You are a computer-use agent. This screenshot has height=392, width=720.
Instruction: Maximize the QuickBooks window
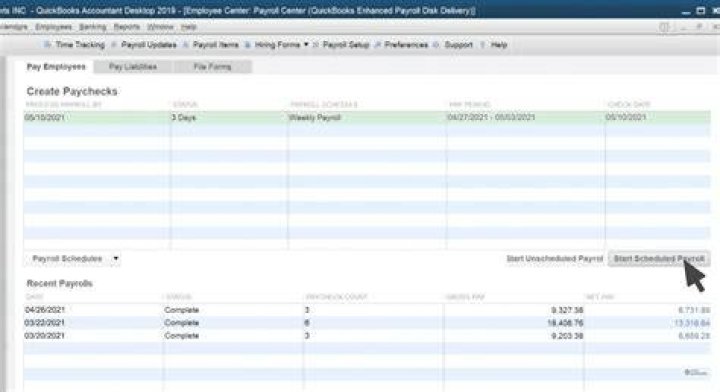pyautogui.click(x=701, y=10)
